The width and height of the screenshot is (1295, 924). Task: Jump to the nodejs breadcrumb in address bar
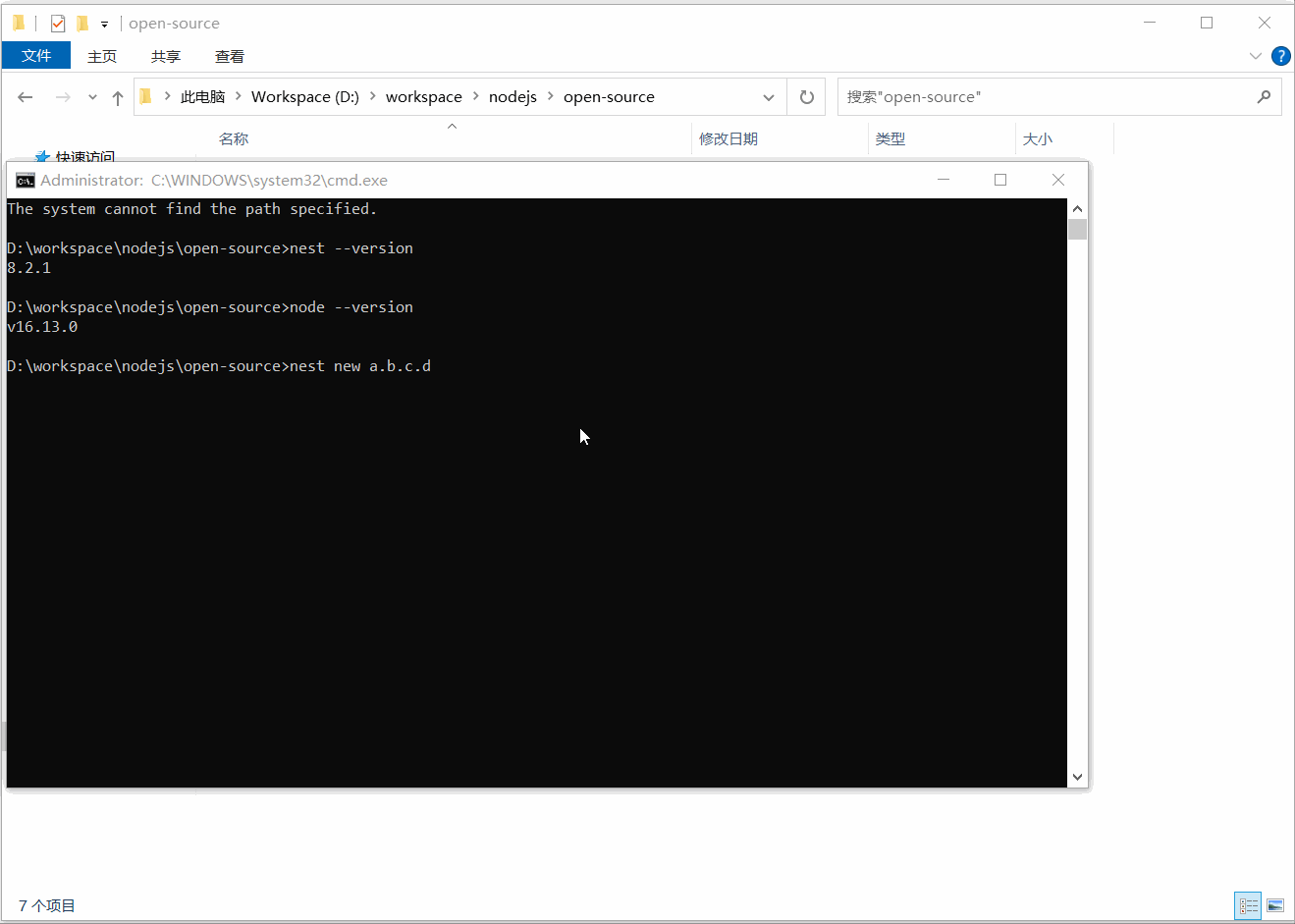(x=513, y=96)
